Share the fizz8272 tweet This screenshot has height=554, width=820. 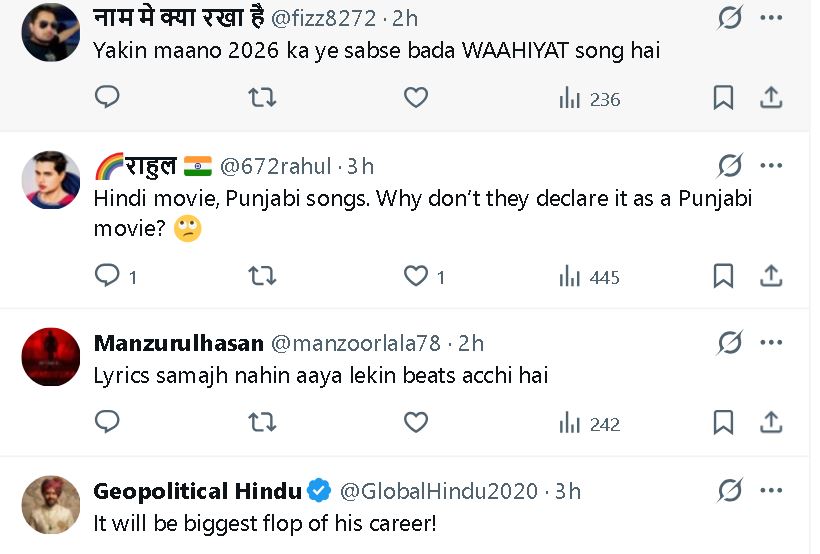pos(771,98)
